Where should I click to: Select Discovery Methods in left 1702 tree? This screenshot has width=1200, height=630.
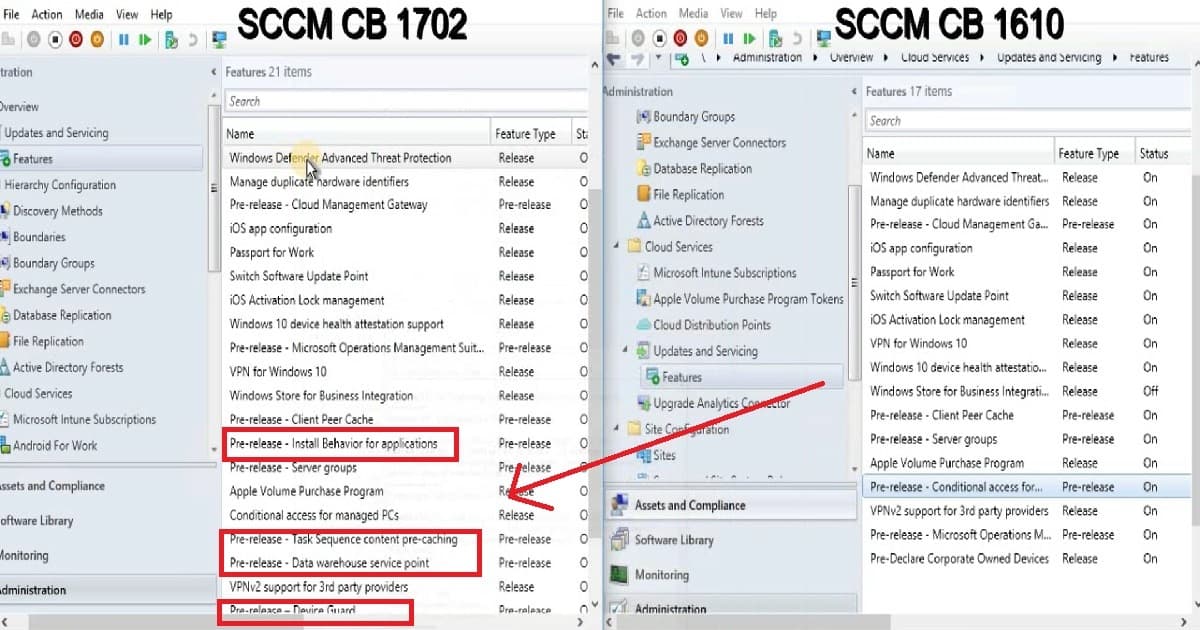click(x=57, y=210)
